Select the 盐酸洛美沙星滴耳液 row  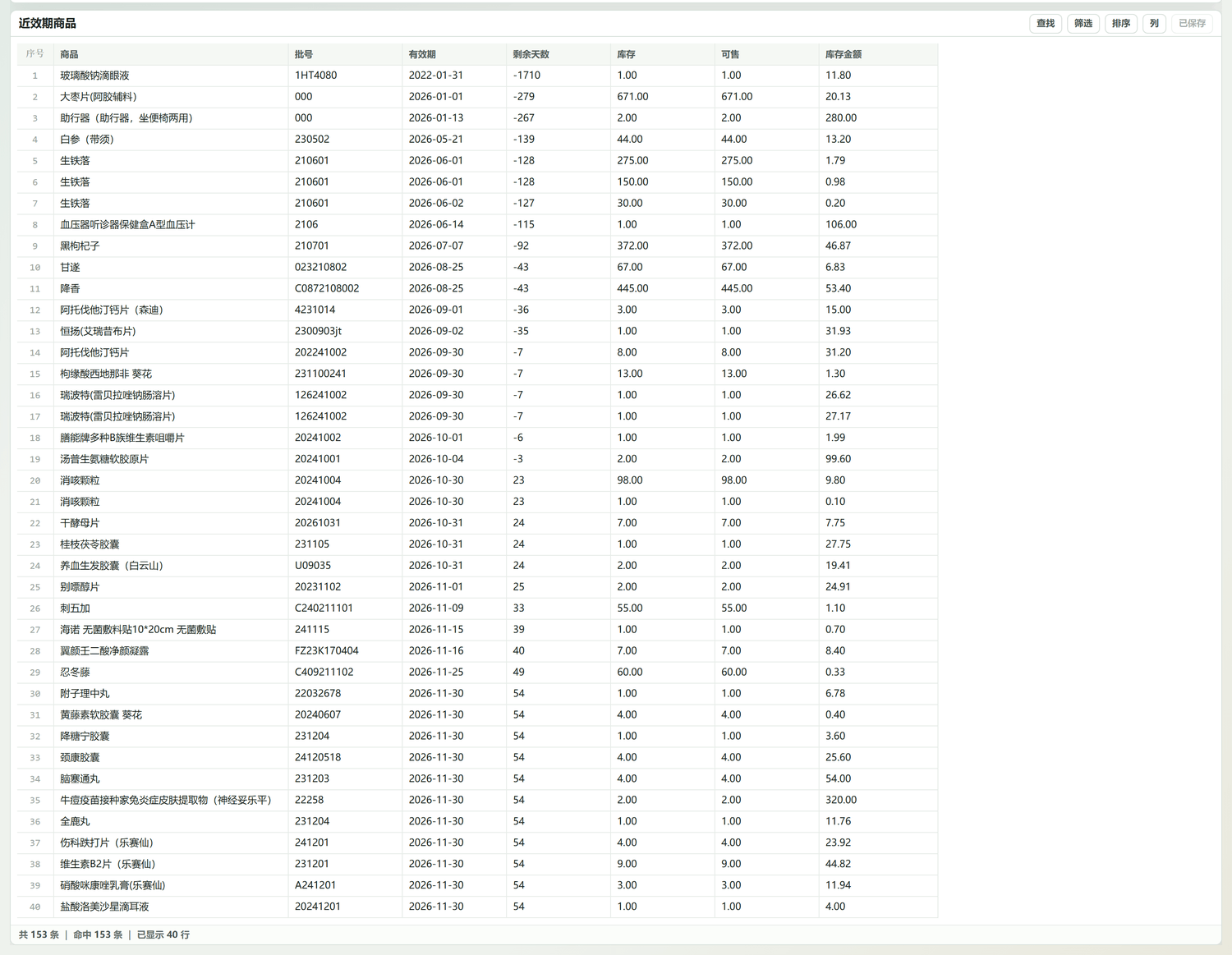click(477, 907)
